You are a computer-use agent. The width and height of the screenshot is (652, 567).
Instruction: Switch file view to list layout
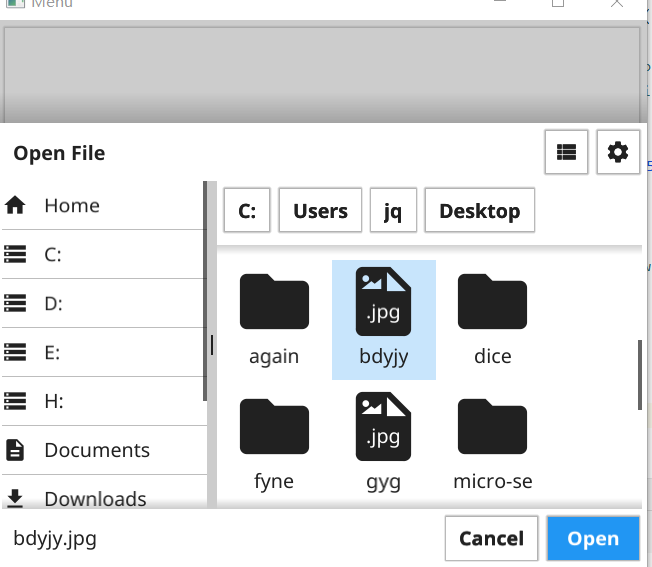pyautogui.click(x=567, y=152)
